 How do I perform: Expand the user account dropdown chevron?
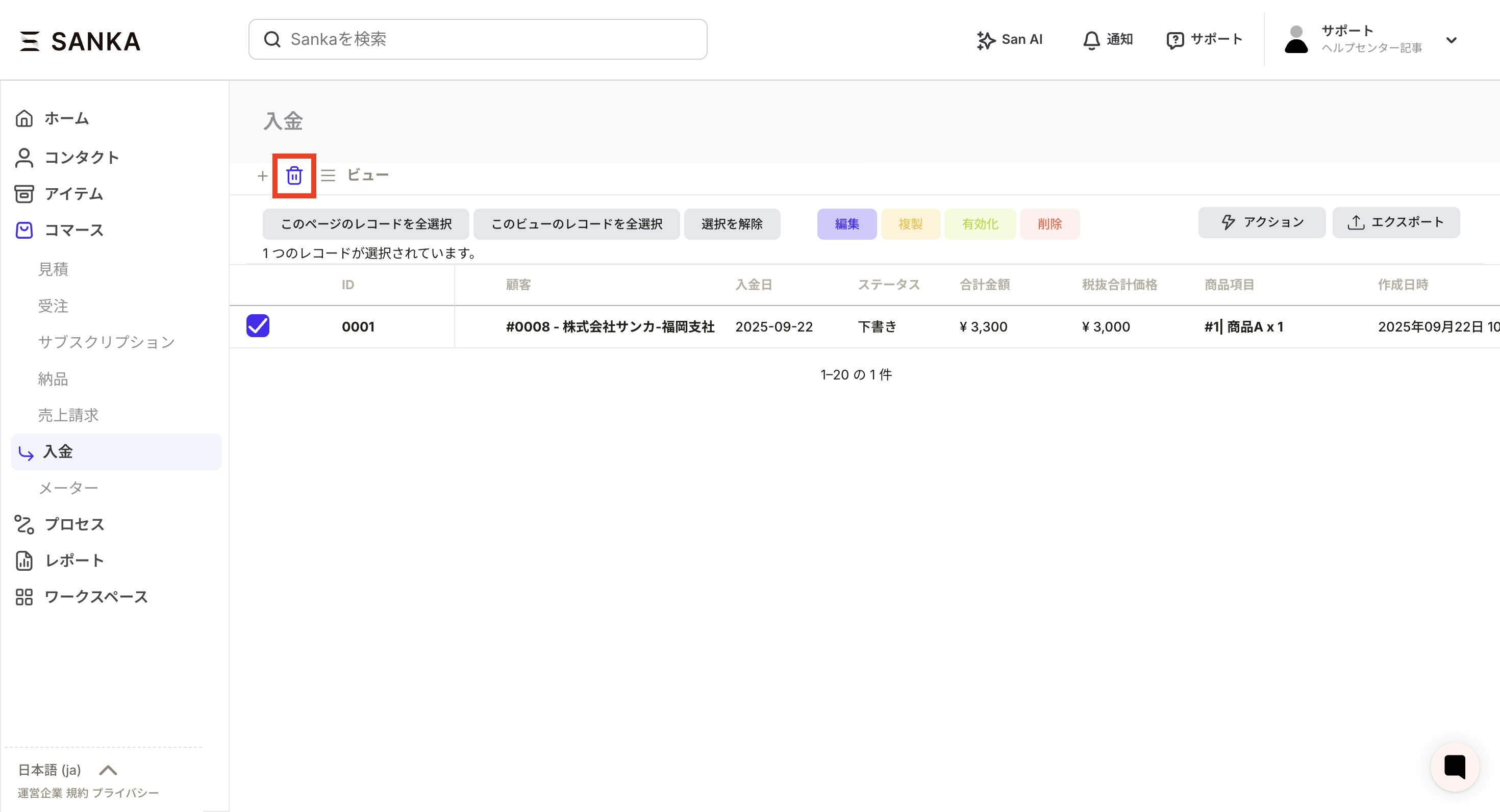coord(1451,40)
